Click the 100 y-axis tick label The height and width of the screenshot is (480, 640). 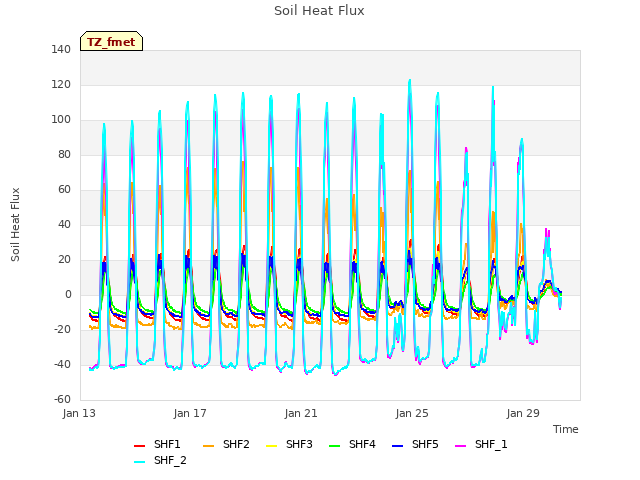pyautogui.click(x=61, y=120)
